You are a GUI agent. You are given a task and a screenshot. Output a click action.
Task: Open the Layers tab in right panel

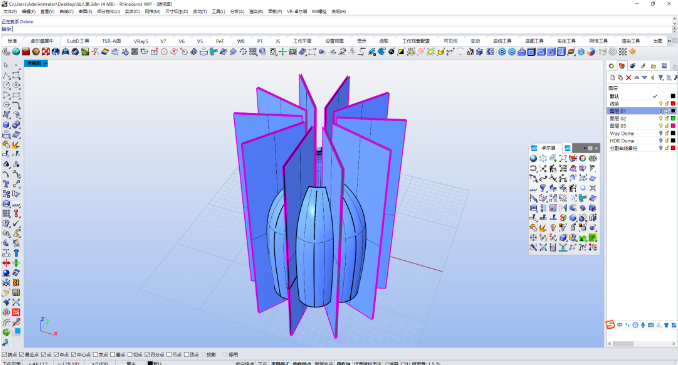coord(622,66)
